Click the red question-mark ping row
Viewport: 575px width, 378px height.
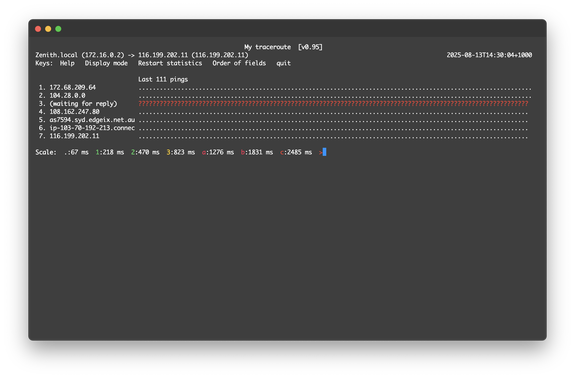tap(333, 103)
